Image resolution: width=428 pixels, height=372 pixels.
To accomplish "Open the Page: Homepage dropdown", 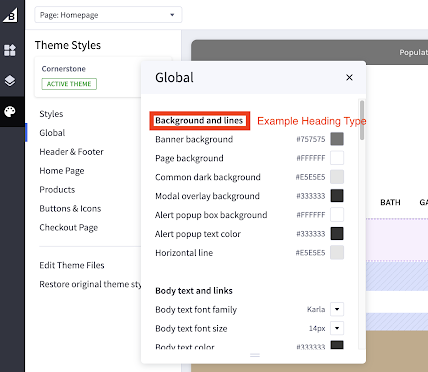I will pos(108,15).
